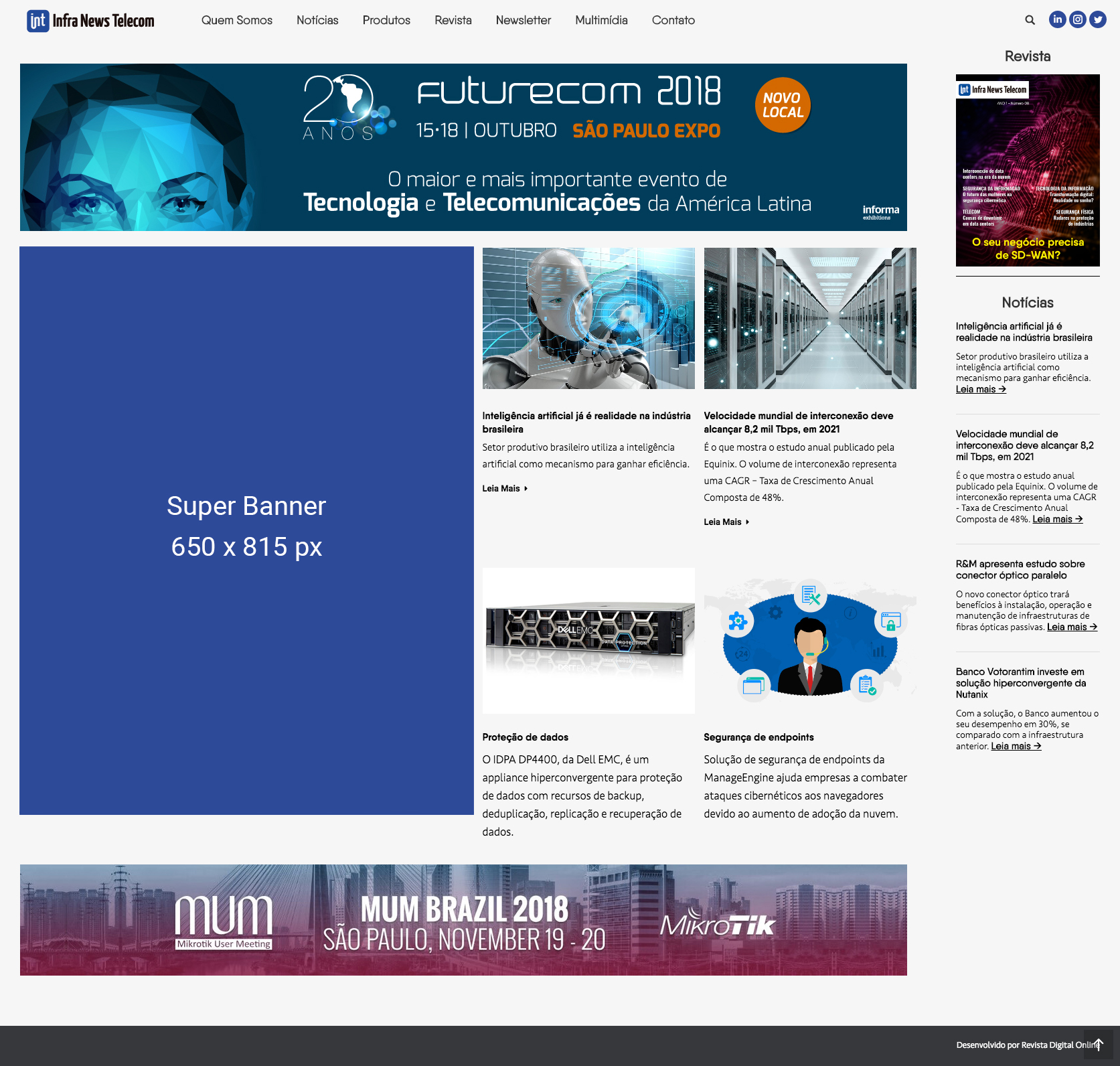This screenshot has height=1066, width=1120.
Task: Open the Revista menu item
Action: (453, 20)
